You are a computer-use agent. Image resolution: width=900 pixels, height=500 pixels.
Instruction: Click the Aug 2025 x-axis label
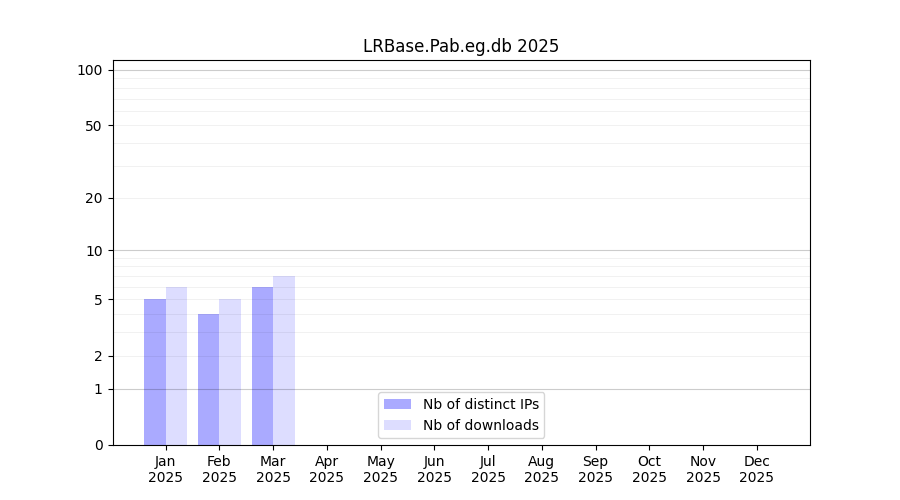coord(541,469)
